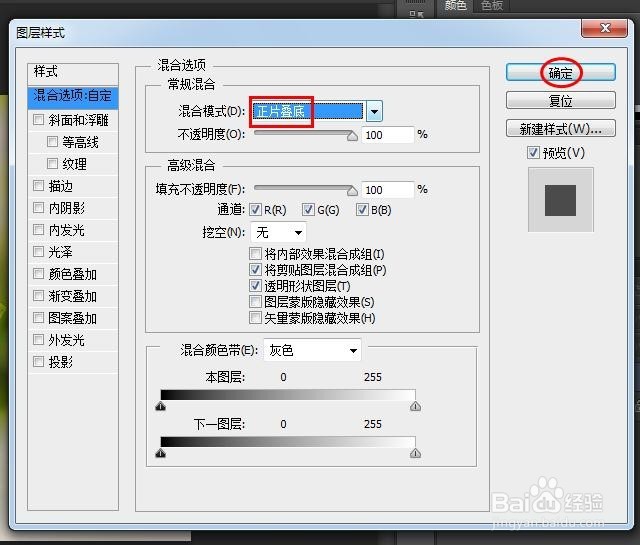Enable the 渐变叠加 gradient overlay checkbox
This screenshot has height=545, width=640.
(x=38, y=296)
